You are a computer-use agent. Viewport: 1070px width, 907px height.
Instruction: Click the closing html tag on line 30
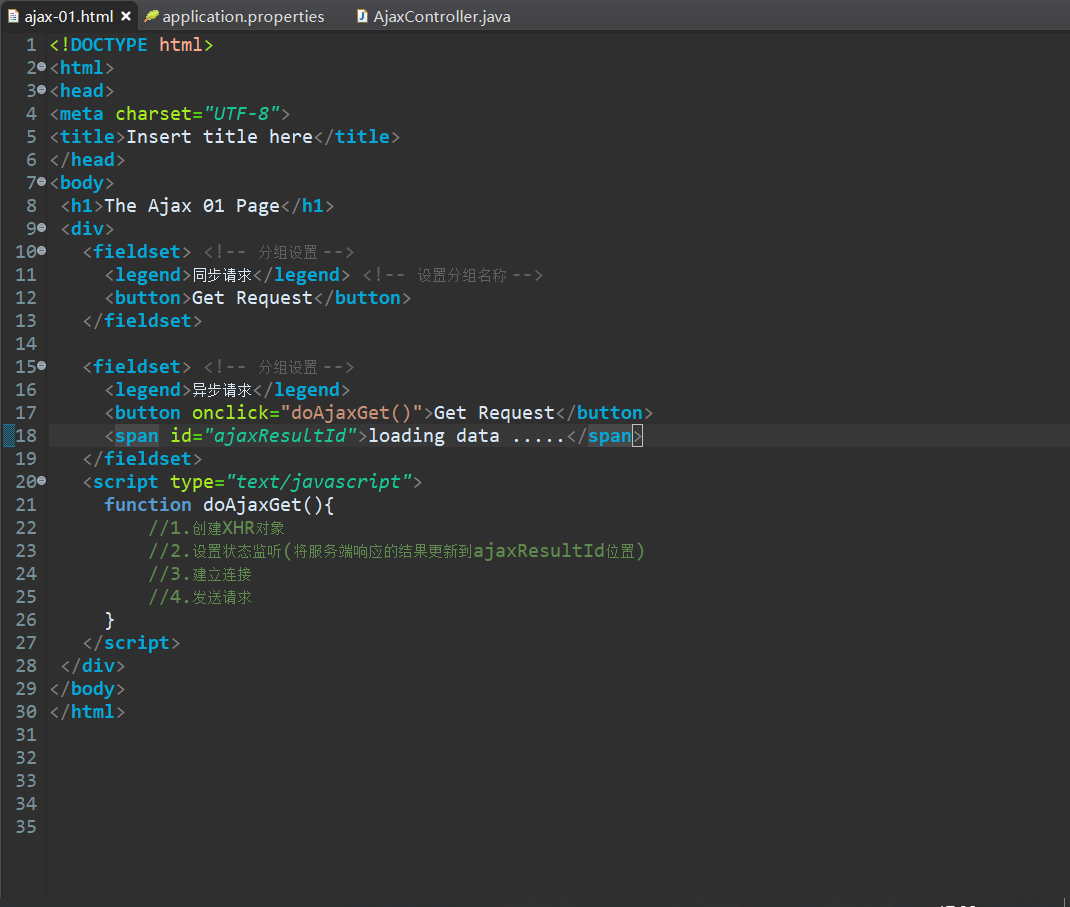pyautogui.click(x=87, y=712)
